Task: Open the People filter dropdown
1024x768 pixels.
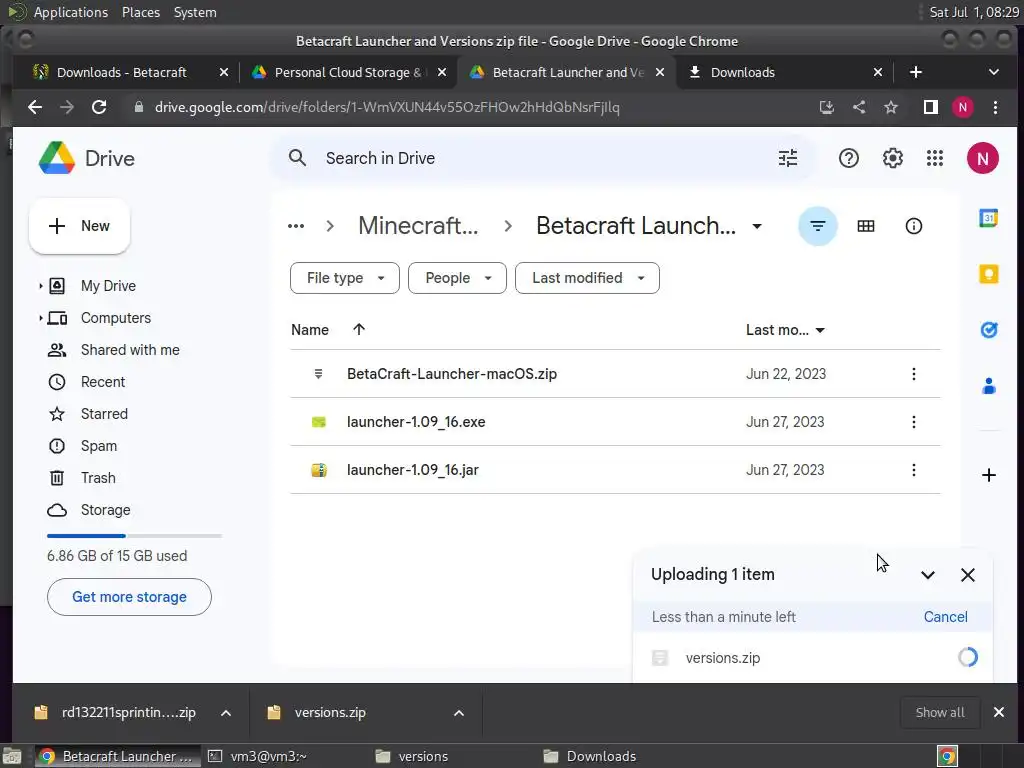Action: tap(457, 278)
